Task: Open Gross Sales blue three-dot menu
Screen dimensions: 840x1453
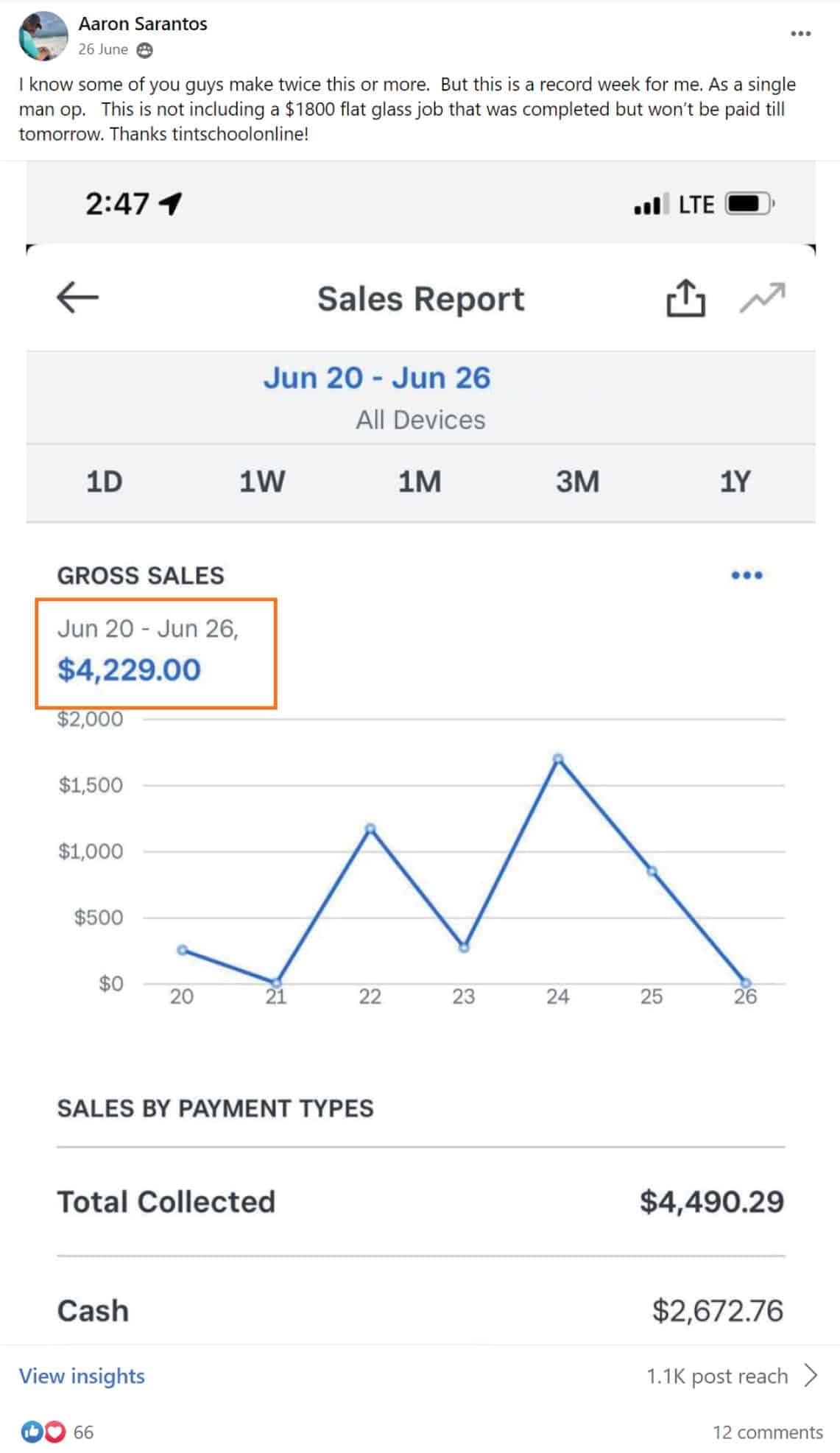Action: pyautogui.click(x=747, y=575)
